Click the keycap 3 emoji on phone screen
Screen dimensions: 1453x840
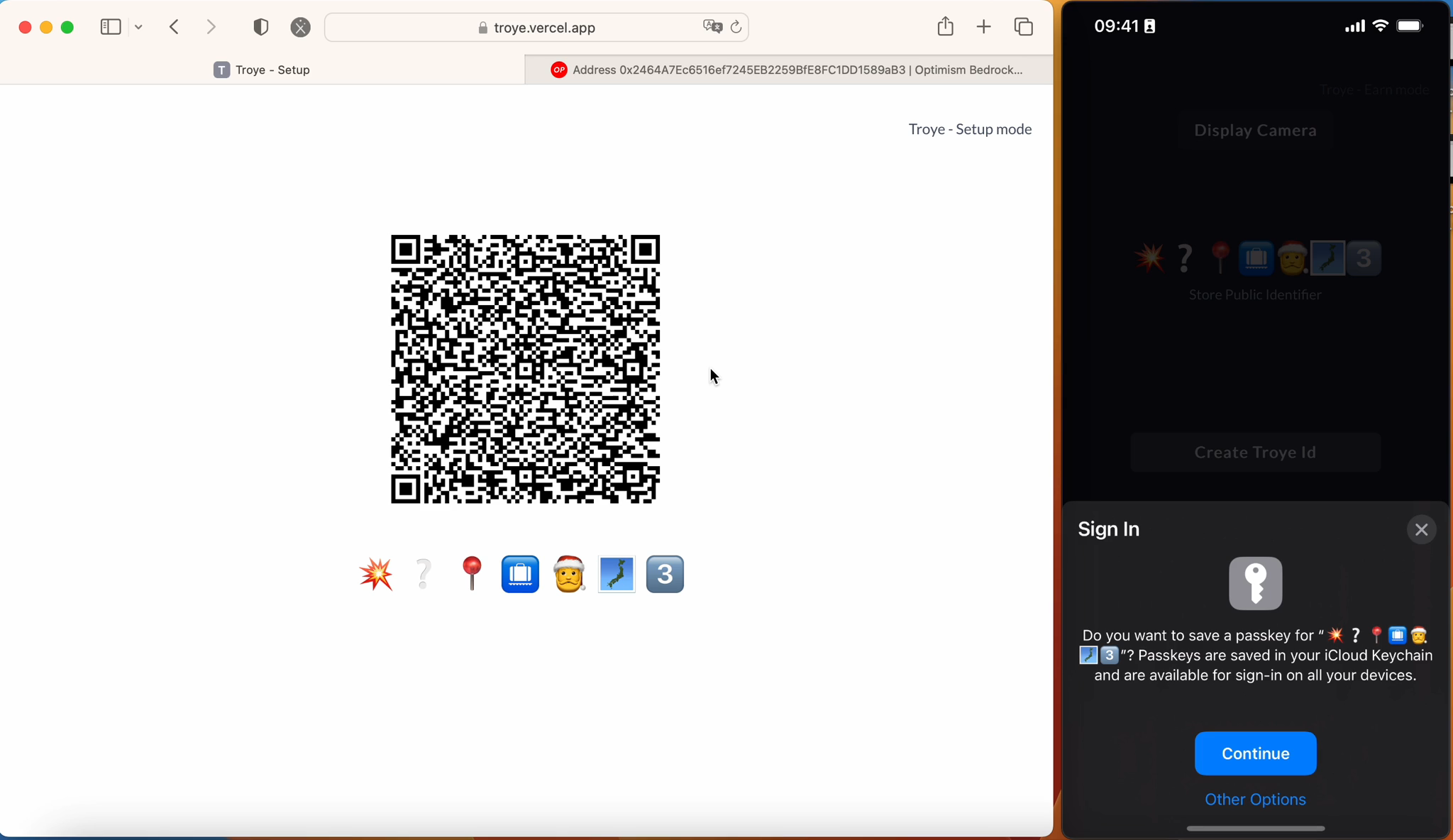(x=1364, y=258)
